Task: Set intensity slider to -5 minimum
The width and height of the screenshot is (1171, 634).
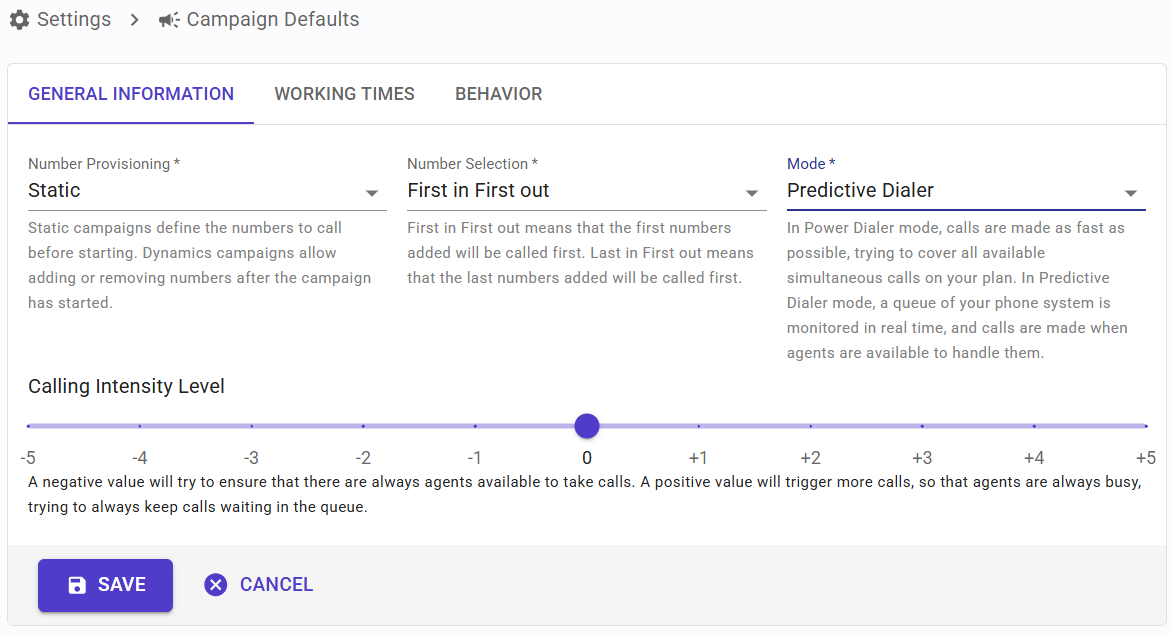Action: (x=29, y=426)
